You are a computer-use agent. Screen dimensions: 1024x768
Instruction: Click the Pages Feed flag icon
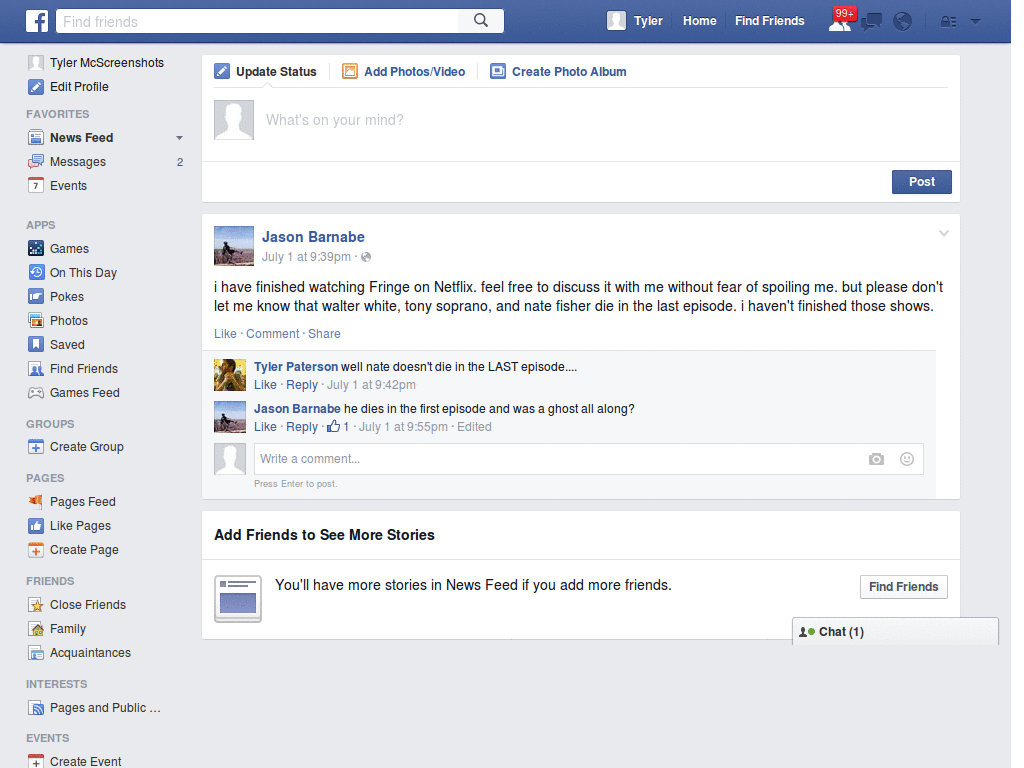(x=36, y=502)
